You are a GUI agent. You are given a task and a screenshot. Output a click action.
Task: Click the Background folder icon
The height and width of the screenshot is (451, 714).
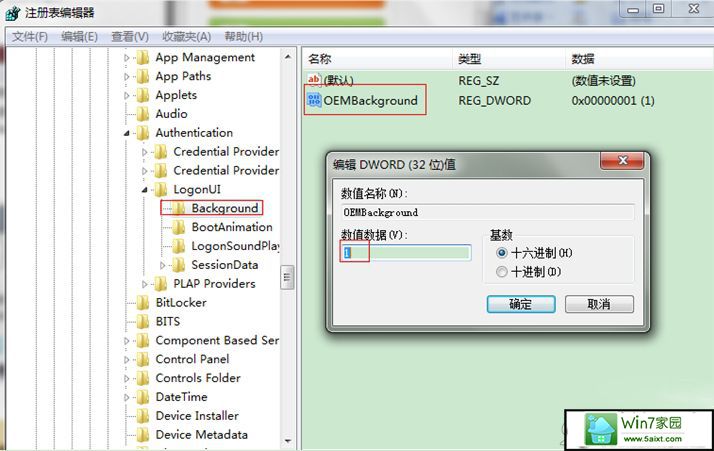point(178,208)
